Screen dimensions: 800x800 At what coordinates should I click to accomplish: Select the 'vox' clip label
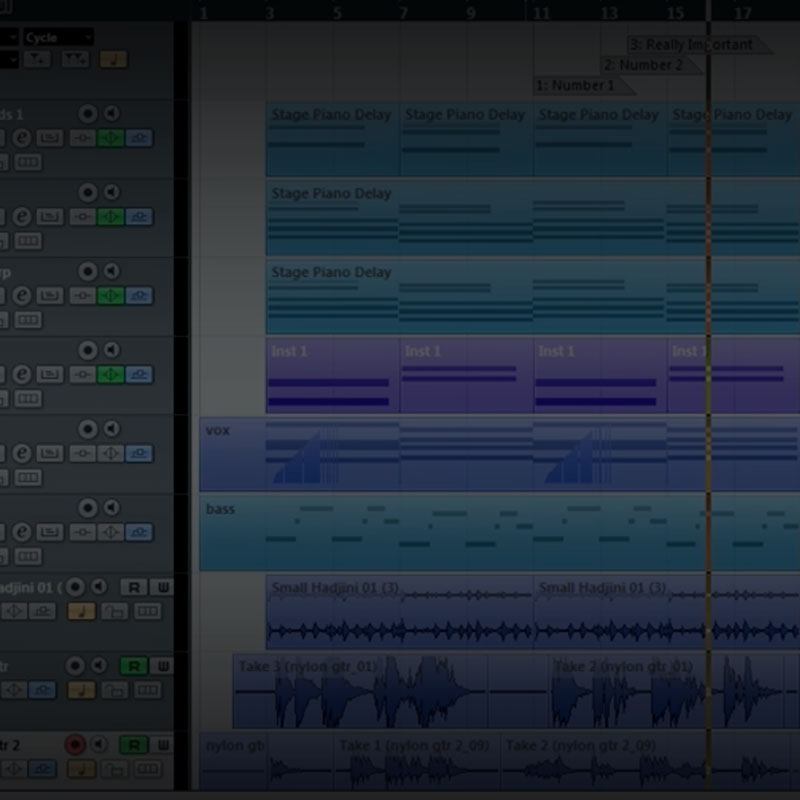tap(217, 430)
